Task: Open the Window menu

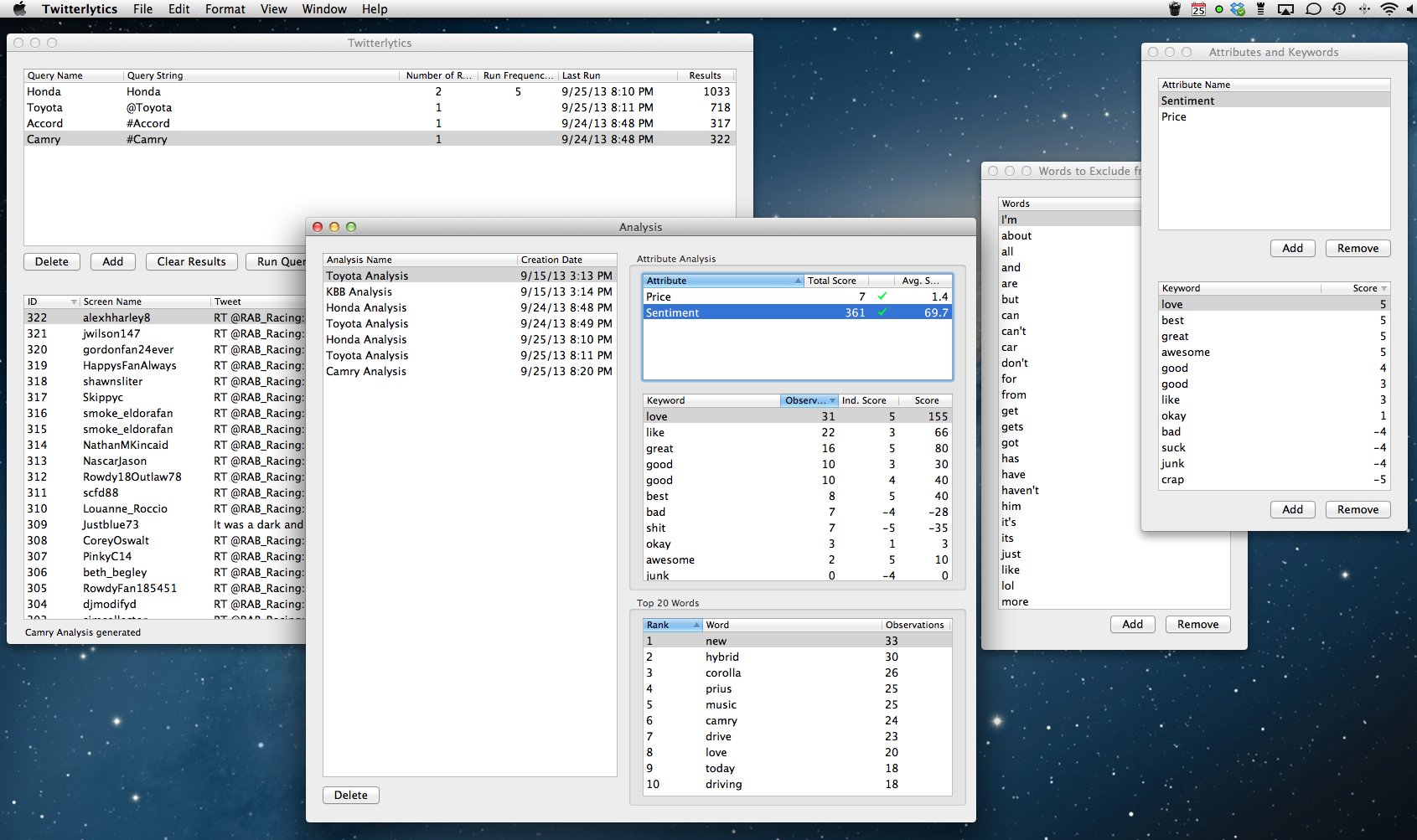Action: [324, 9]
